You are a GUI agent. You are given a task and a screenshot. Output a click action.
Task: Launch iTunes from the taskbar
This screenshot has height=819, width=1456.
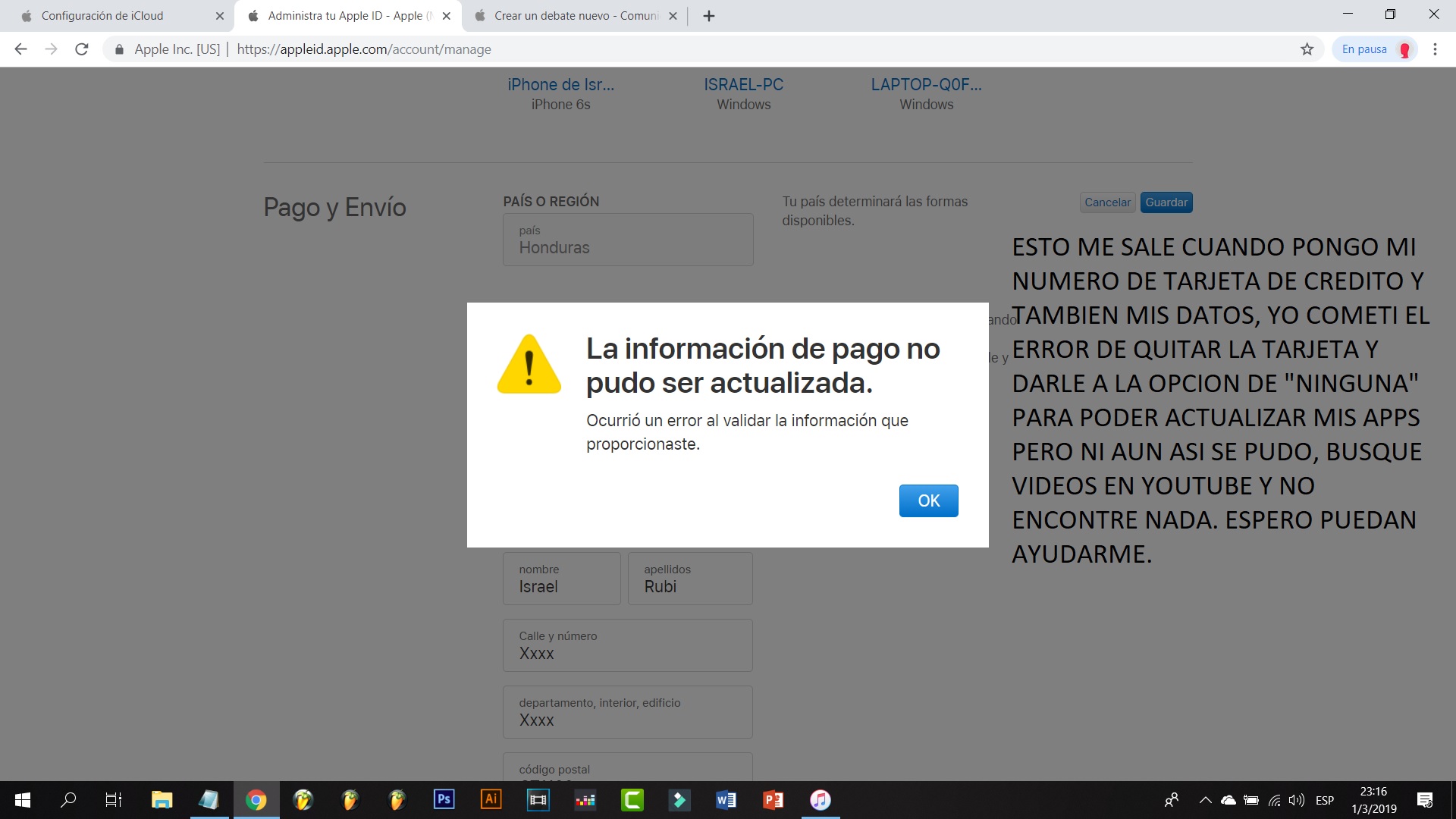820,799
